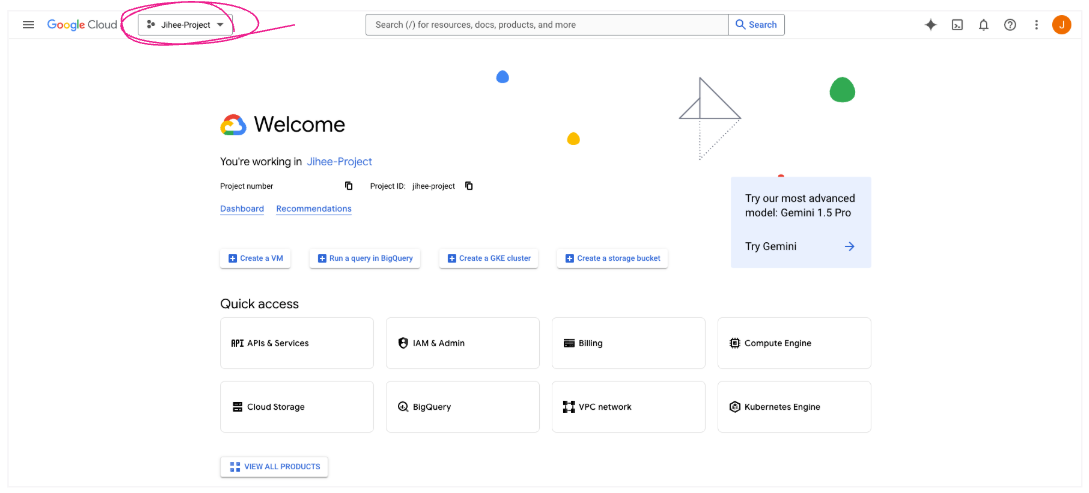Image resolution: width=1089 pixels, height=493 pixels.
Task: Click Run a query in BigQuery
Action: point(365,258)
